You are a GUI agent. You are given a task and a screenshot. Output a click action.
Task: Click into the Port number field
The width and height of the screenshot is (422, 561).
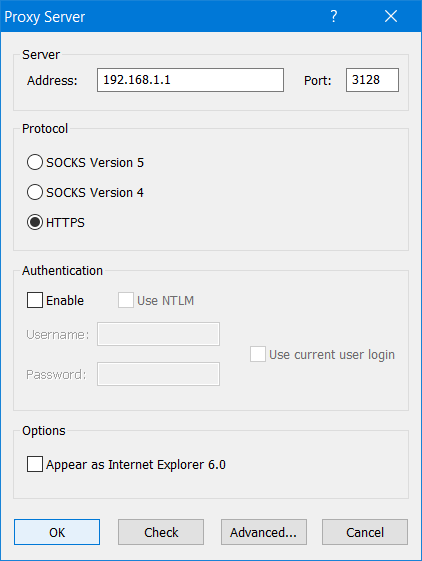pyautogui.click(x=372, y=80)
